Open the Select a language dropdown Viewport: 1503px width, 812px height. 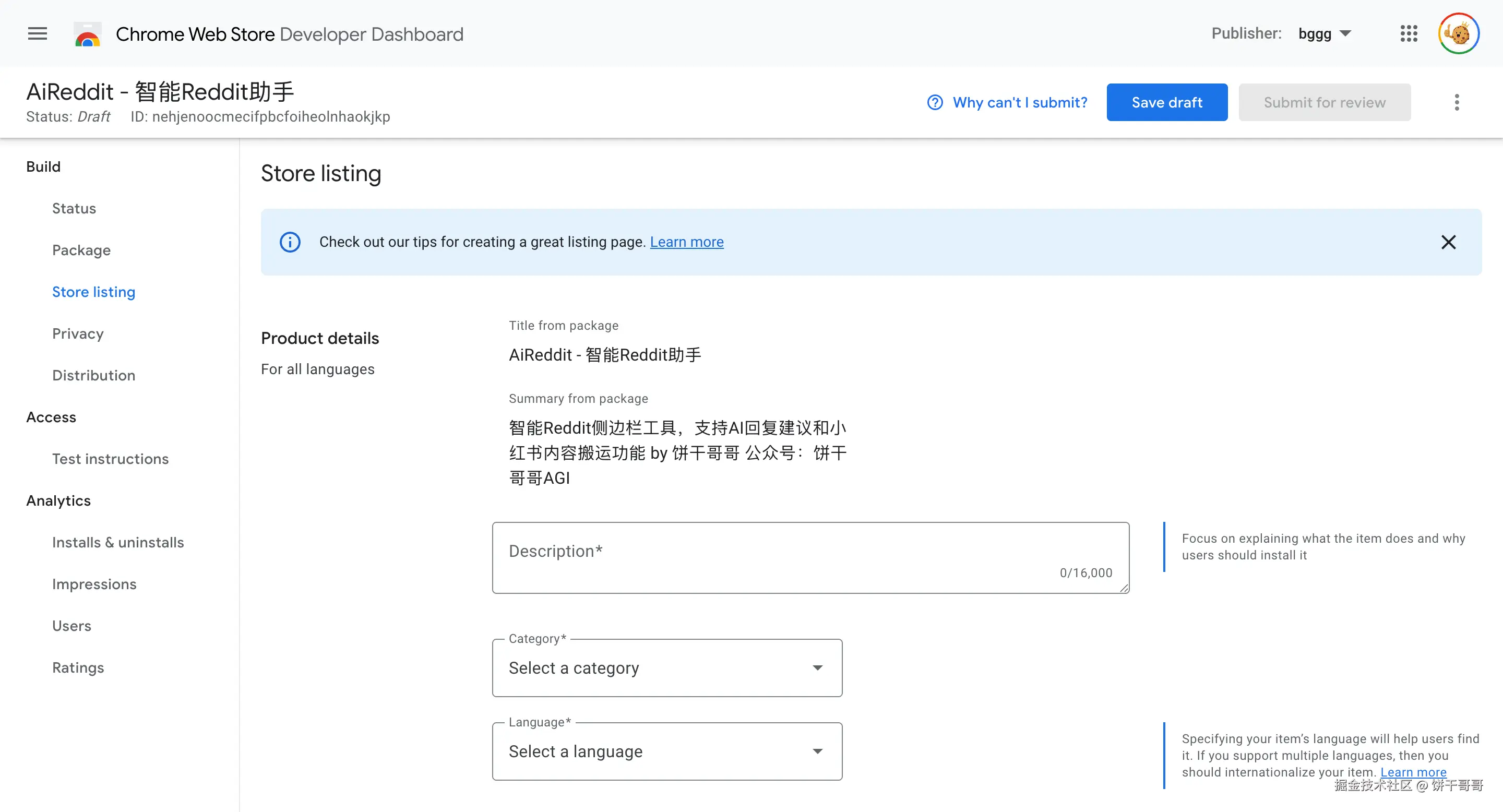(667, 751)
